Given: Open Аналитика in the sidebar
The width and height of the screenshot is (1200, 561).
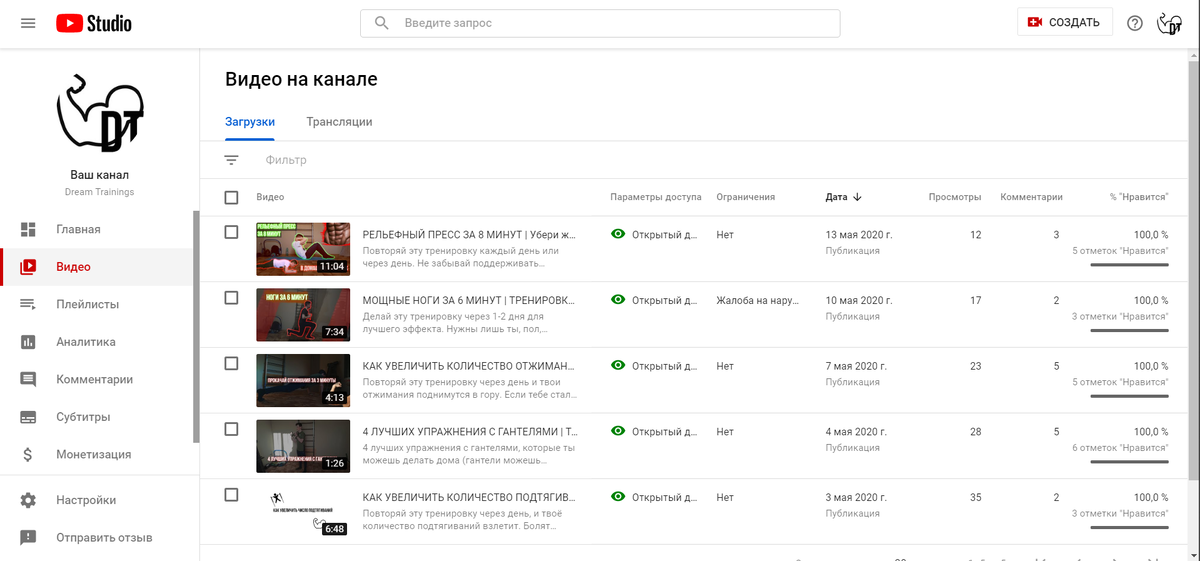Looking at the screenshot, I should click(x=97, y=342).
